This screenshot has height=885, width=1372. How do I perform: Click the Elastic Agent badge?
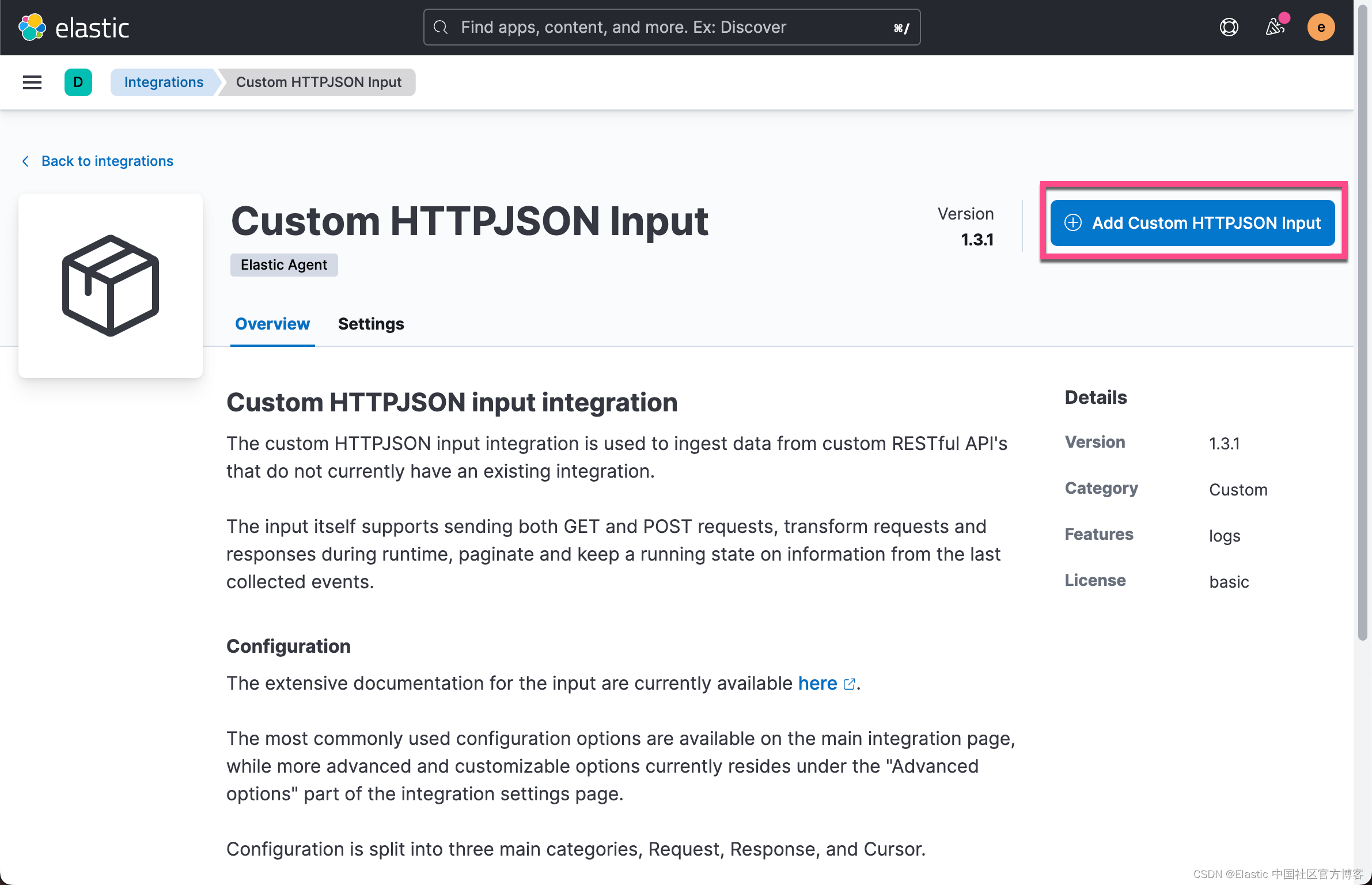point(284,265)
